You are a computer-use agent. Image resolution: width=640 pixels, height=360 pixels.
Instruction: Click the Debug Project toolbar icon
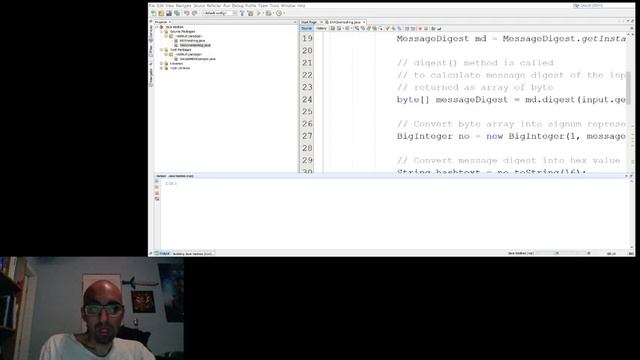click(x=268, y=13)
